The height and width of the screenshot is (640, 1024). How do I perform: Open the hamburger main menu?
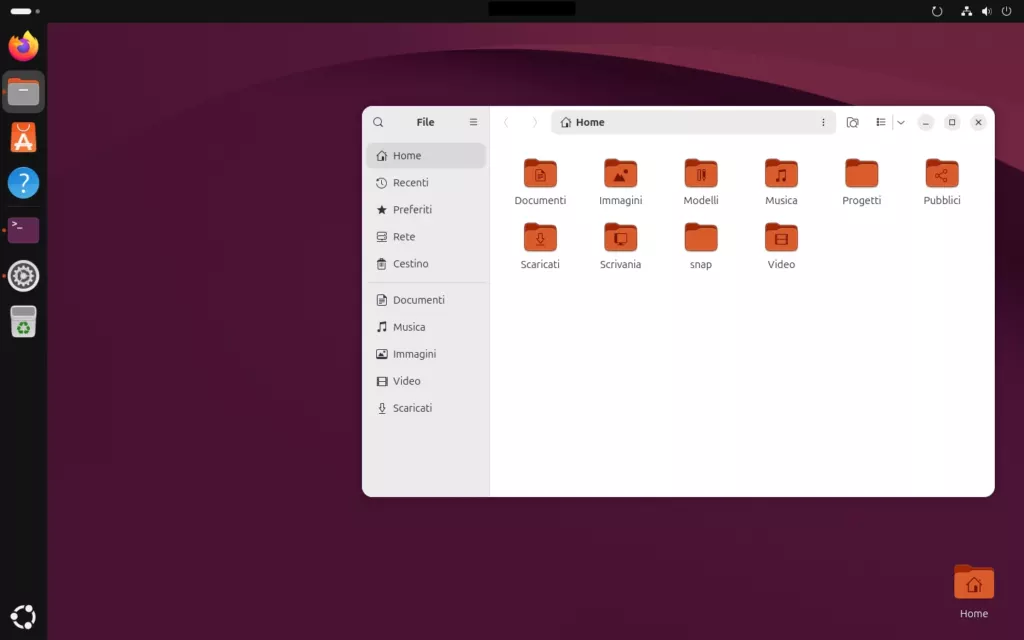point(473,122)
